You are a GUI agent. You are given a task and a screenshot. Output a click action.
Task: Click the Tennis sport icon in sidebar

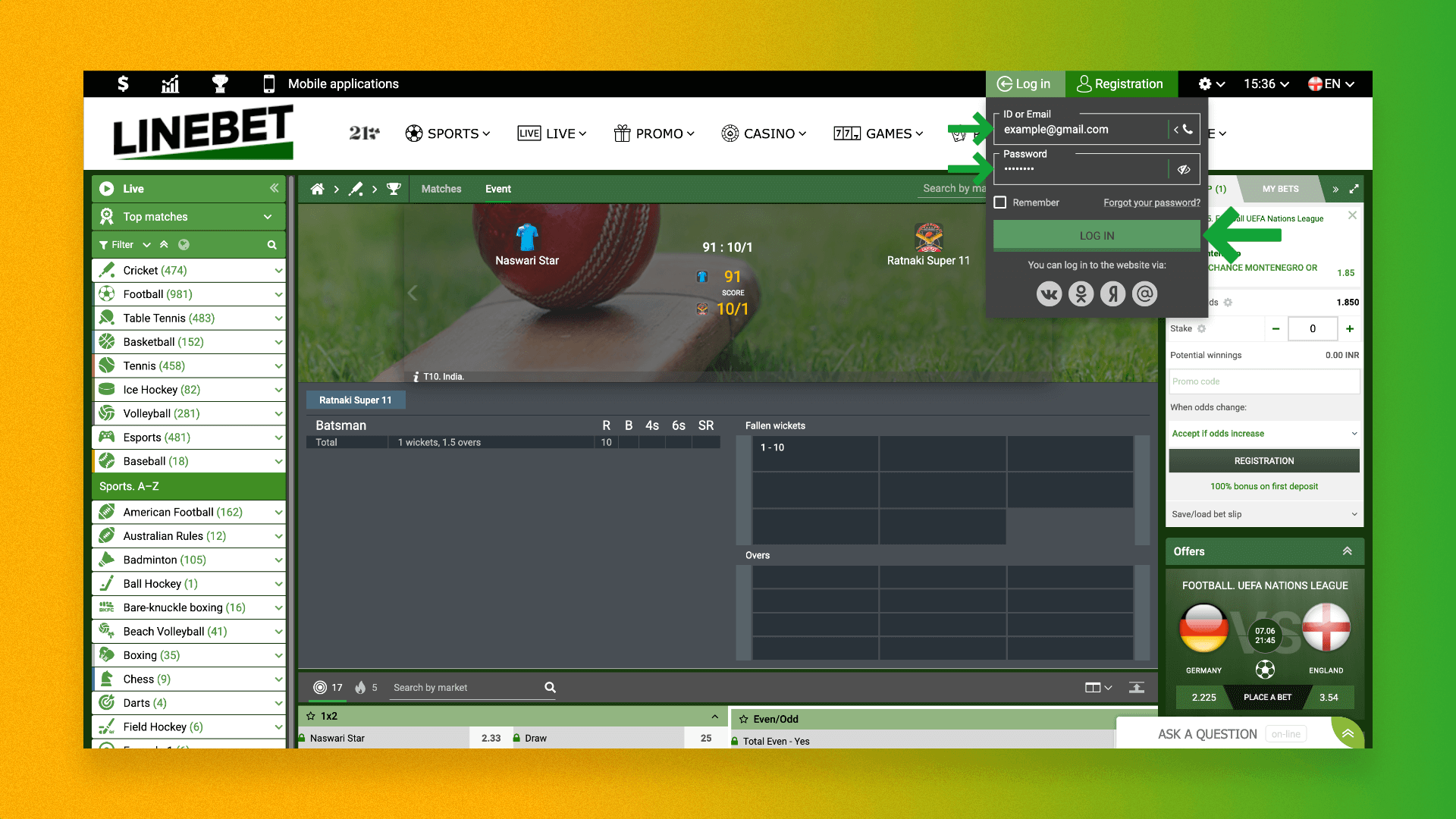point(108,365)
